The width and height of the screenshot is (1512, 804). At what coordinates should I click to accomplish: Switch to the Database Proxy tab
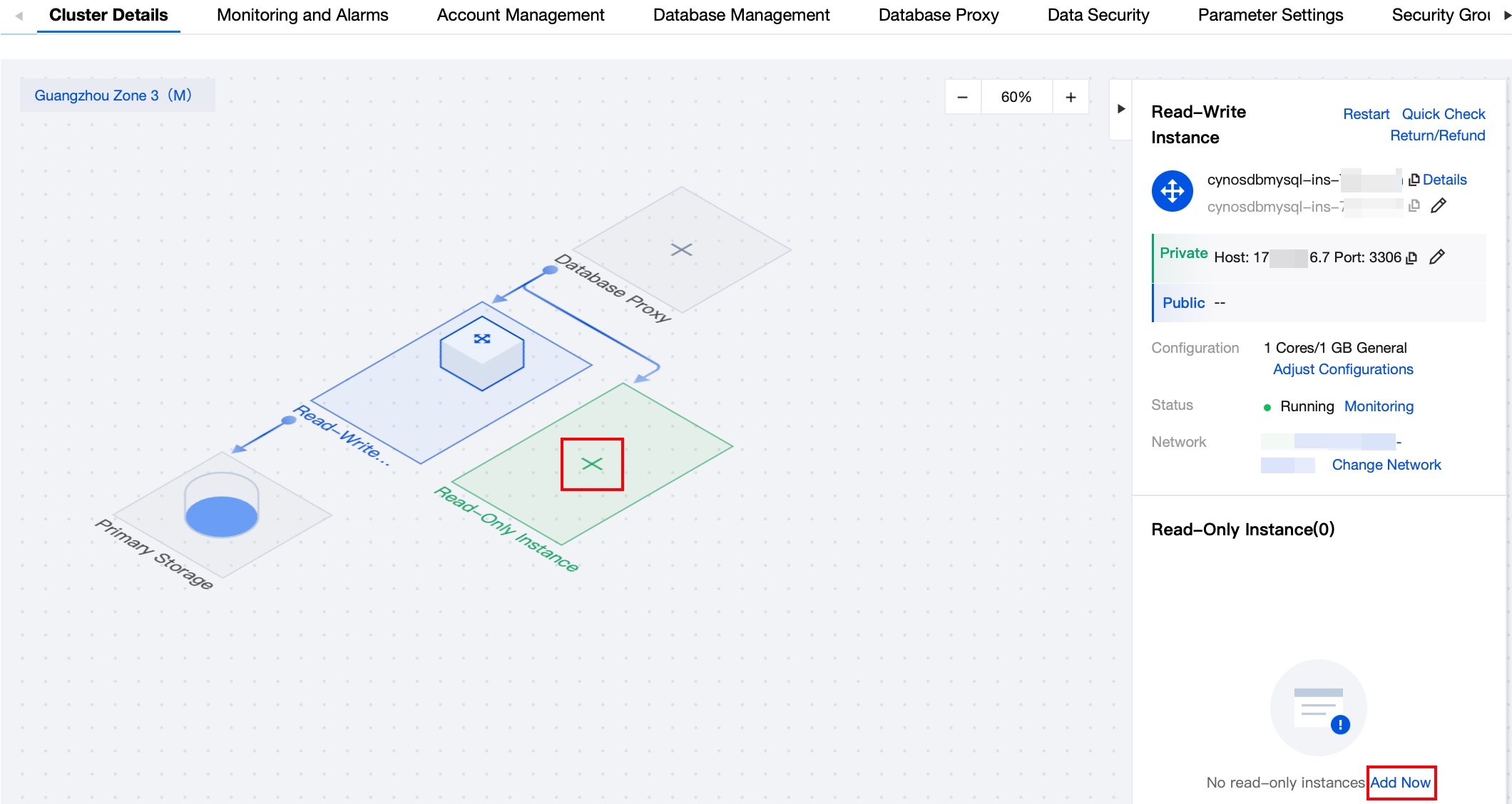coord(938,15)
